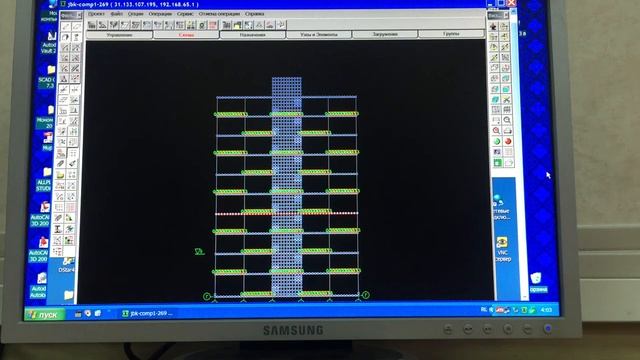The width and height of the screenshot is (640, 360).
Task: Click the green node marker at bottom-right of frame
Action: point(365,295)
